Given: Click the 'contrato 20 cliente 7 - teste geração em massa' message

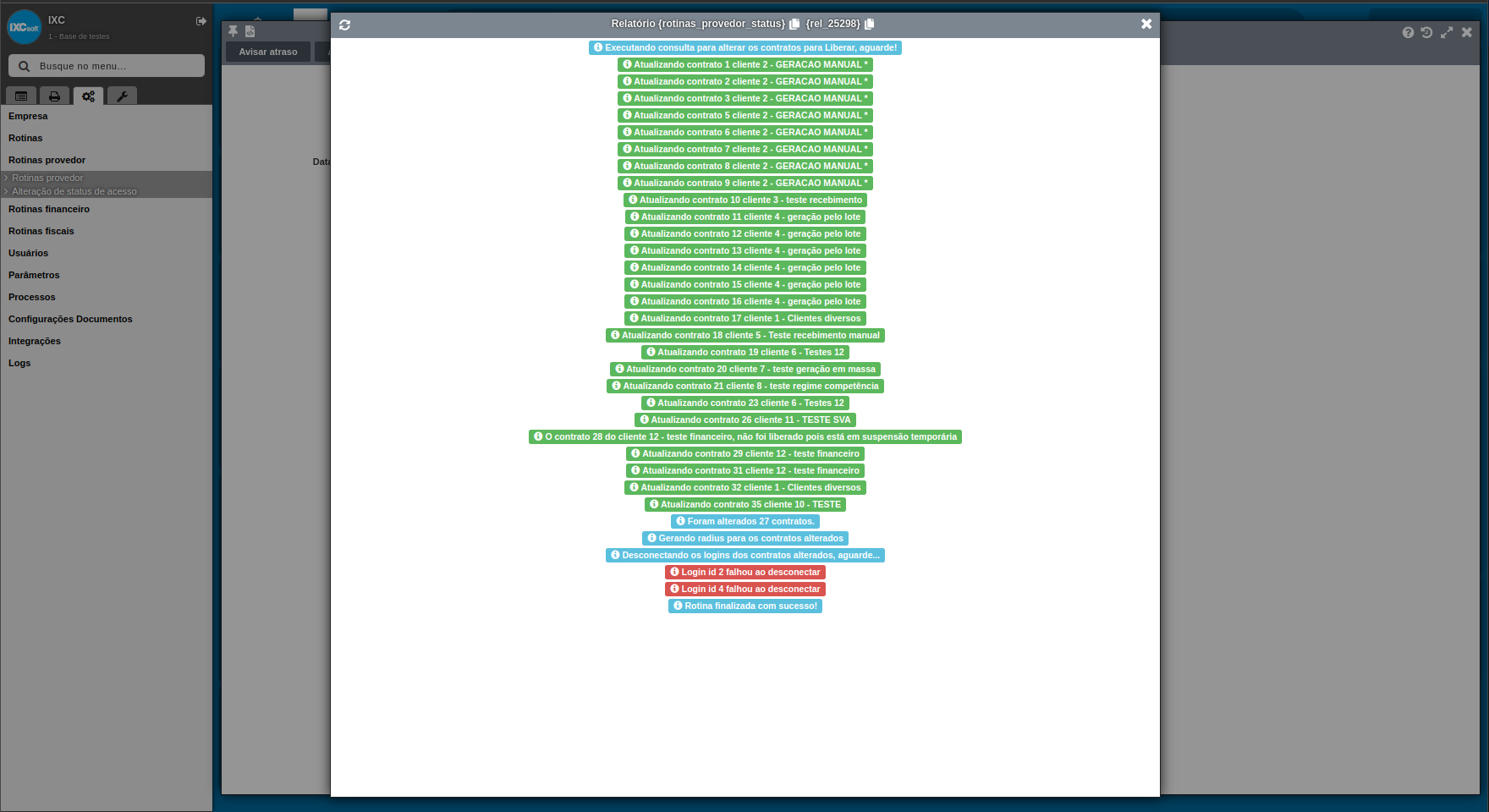Looking at the screenshot, I should [745, 369].
